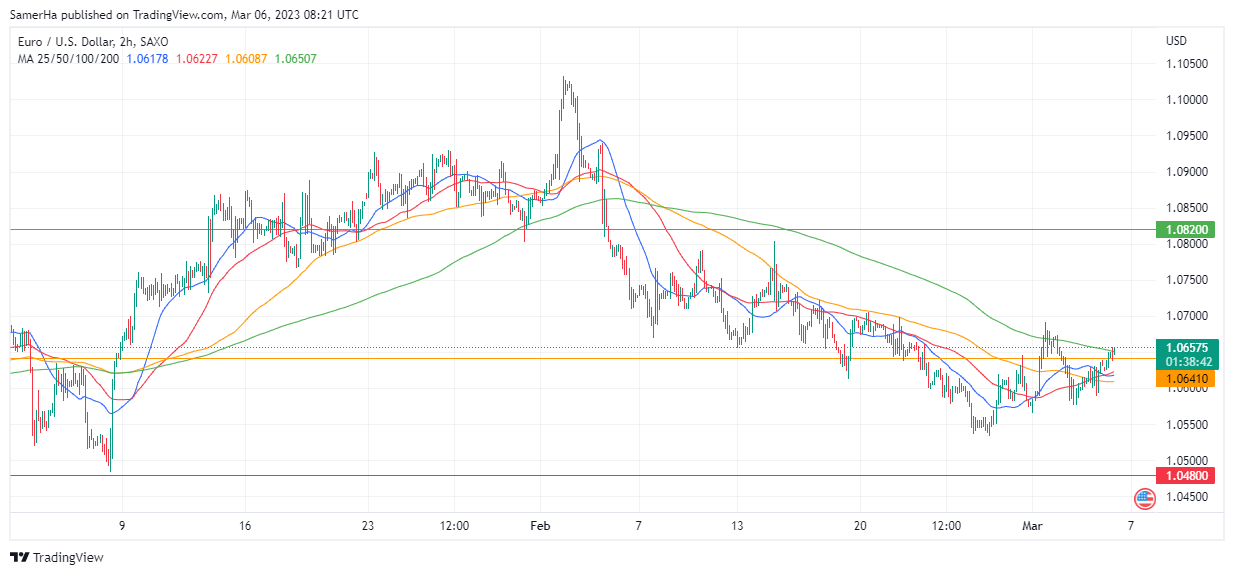
Task: Click the Feb label on the time axis
Action: [541, 525]
